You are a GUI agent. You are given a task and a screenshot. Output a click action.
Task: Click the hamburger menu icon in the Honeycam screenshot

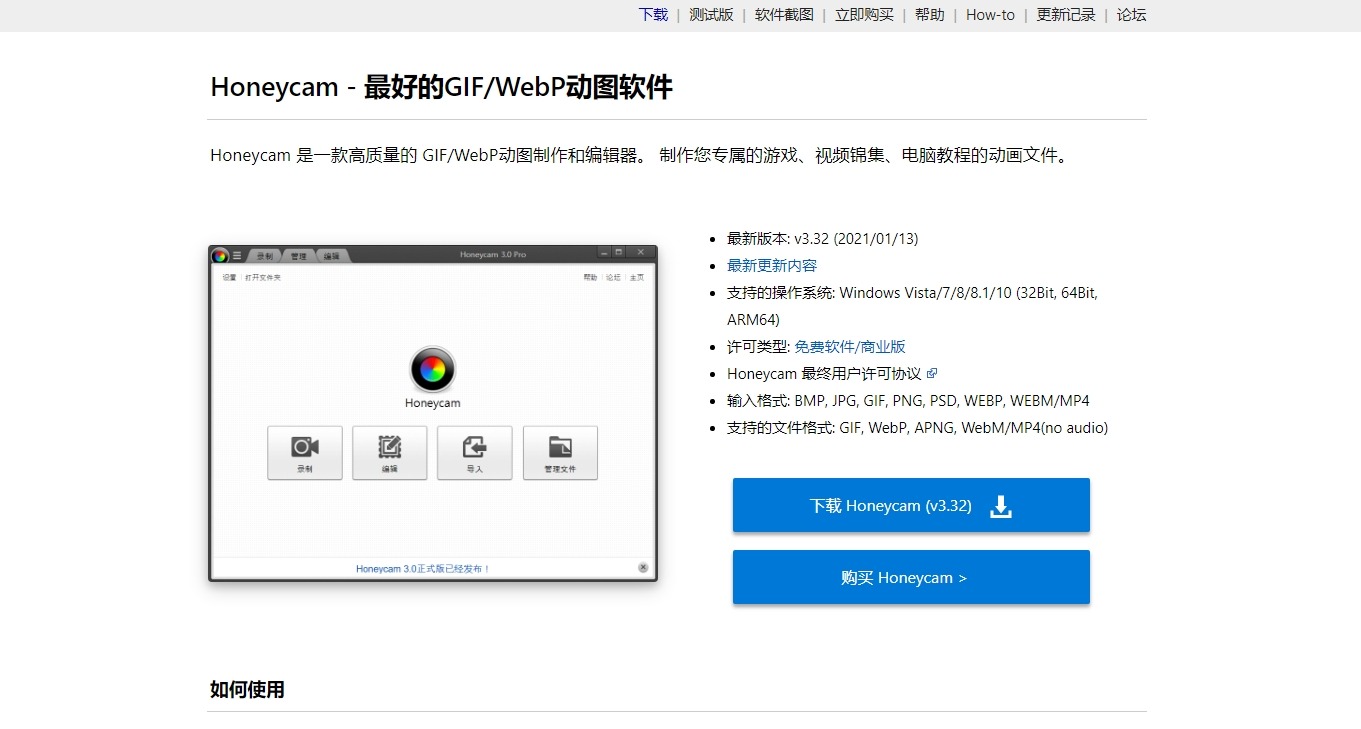tap(237, 255)
